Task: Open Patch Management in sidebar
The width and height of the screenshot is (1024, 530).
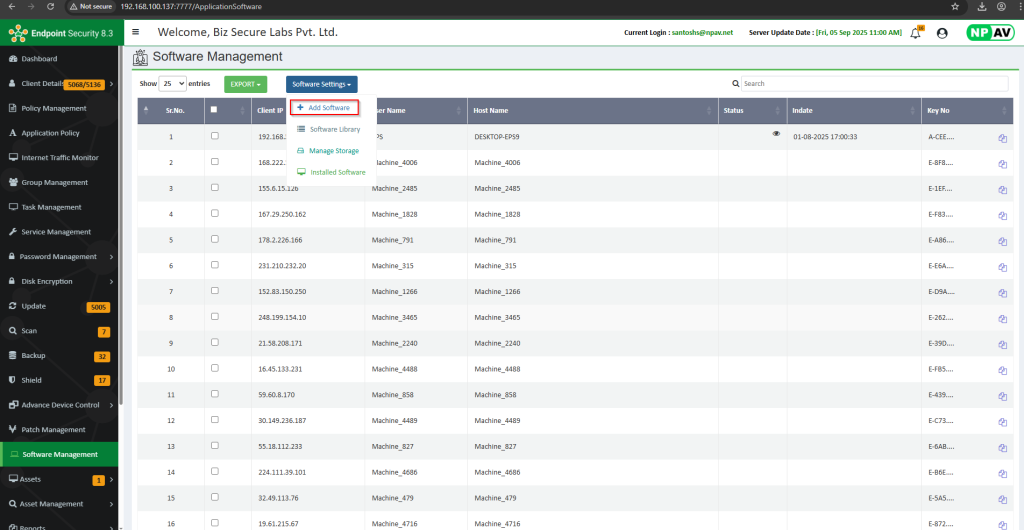Action: click(53, 429)
